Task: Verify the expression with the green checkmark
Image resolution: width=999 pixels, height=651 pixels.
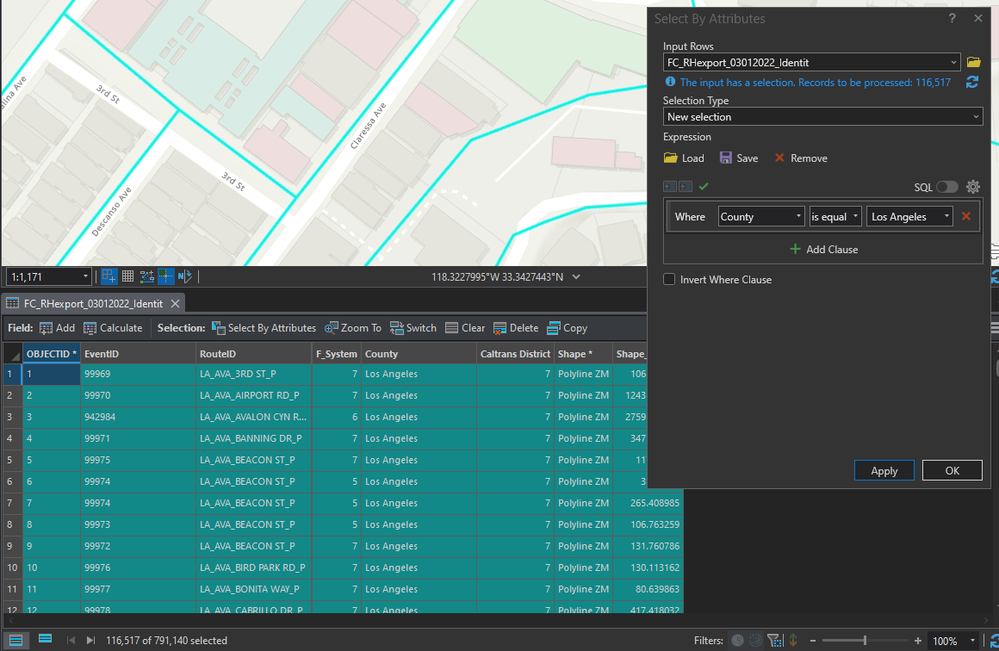Action: coord(704,187)
